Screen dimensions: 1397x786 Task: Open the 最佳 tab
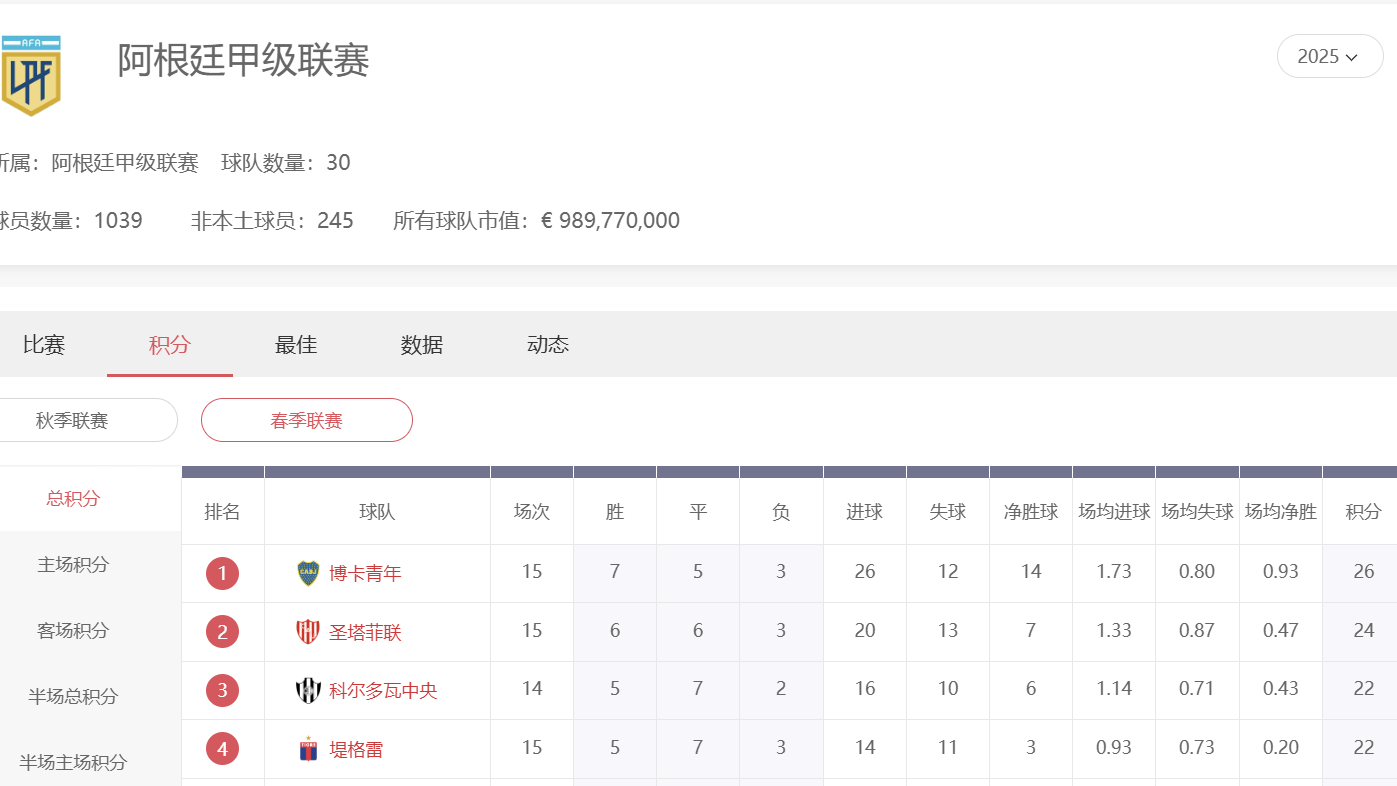(295, 344)
